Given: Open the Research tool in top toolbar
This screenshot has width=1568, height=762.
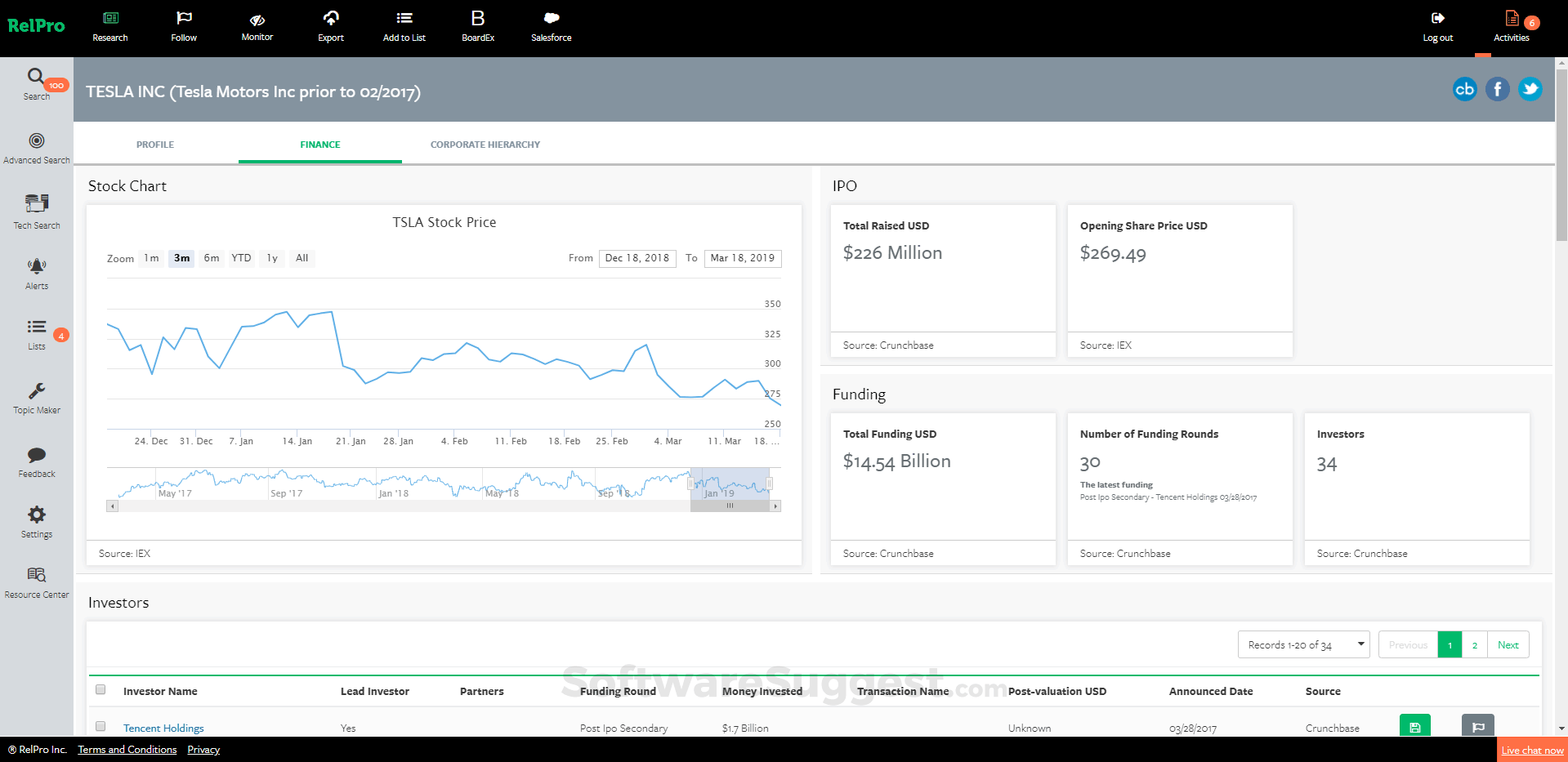Looking at the screenshot, I should [x=109, y=25].
